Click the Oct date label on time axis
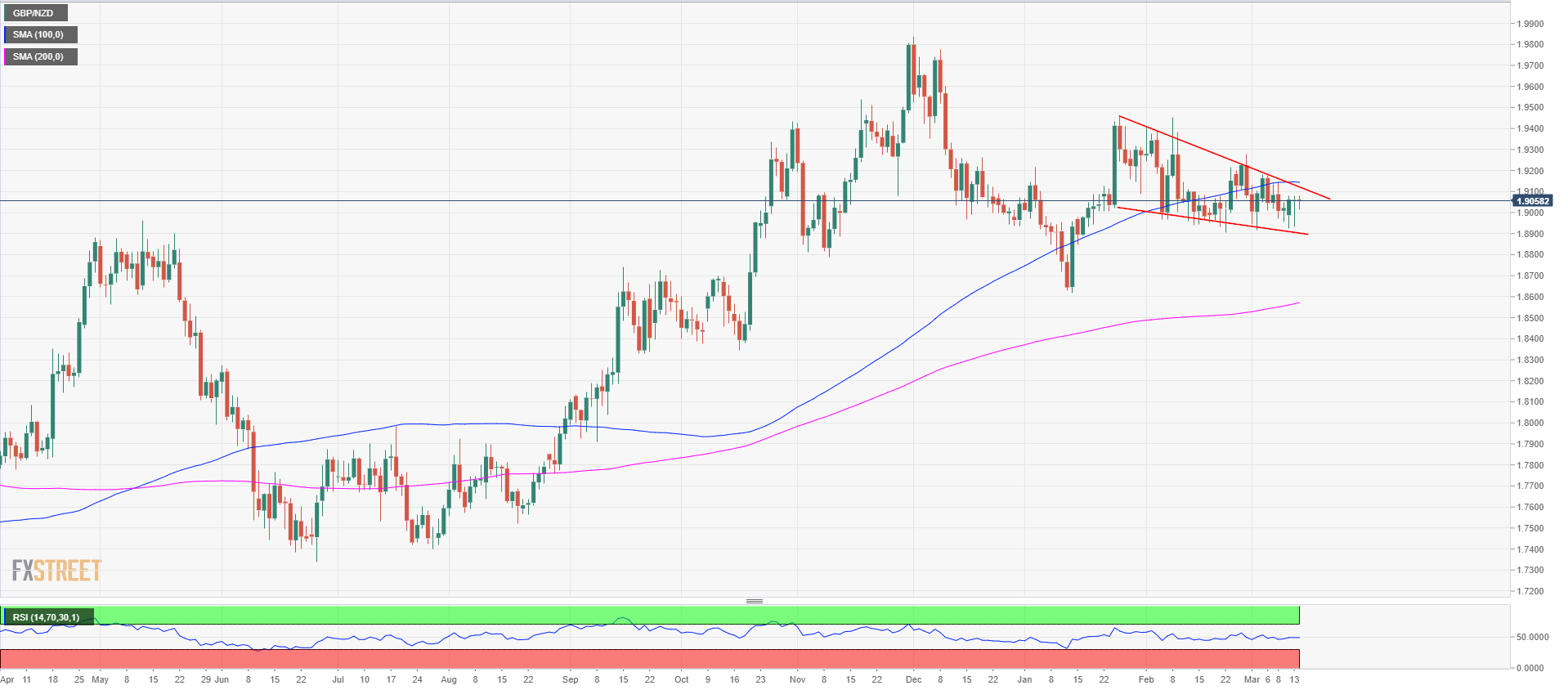 pyautogui.click(x=682, y=679)
